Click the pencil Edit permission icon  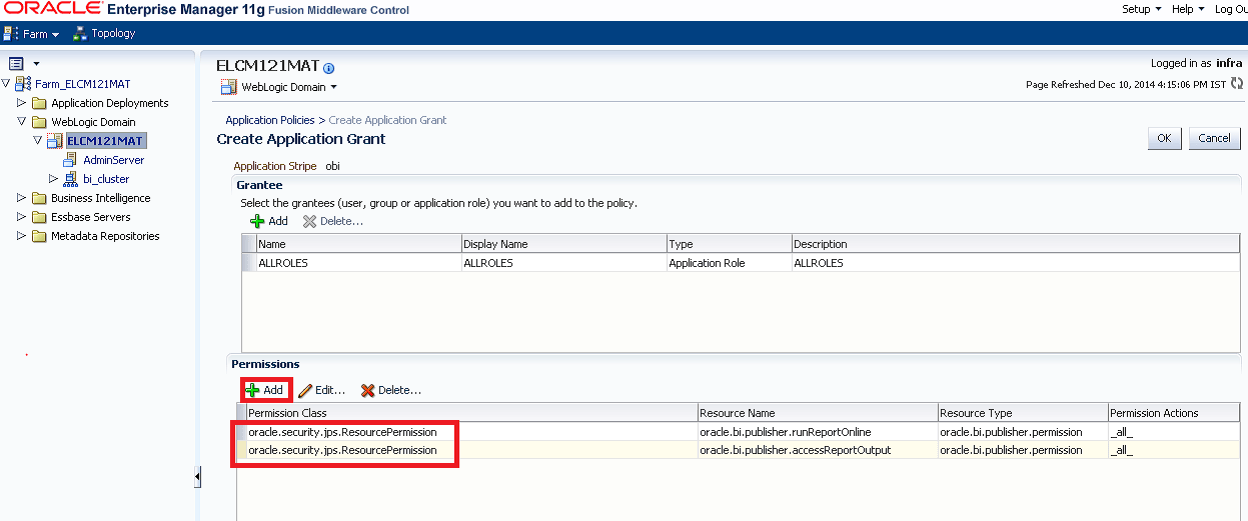coord(306,390)
